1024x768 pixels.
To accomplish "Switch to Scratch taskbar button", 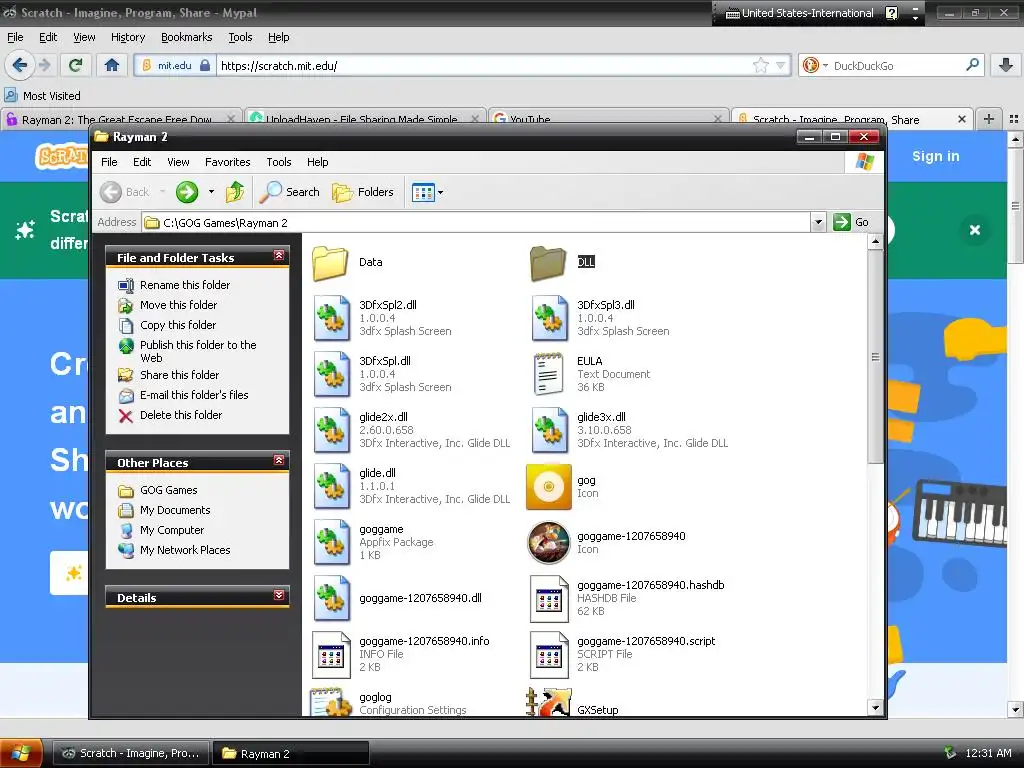I will 130,753.
